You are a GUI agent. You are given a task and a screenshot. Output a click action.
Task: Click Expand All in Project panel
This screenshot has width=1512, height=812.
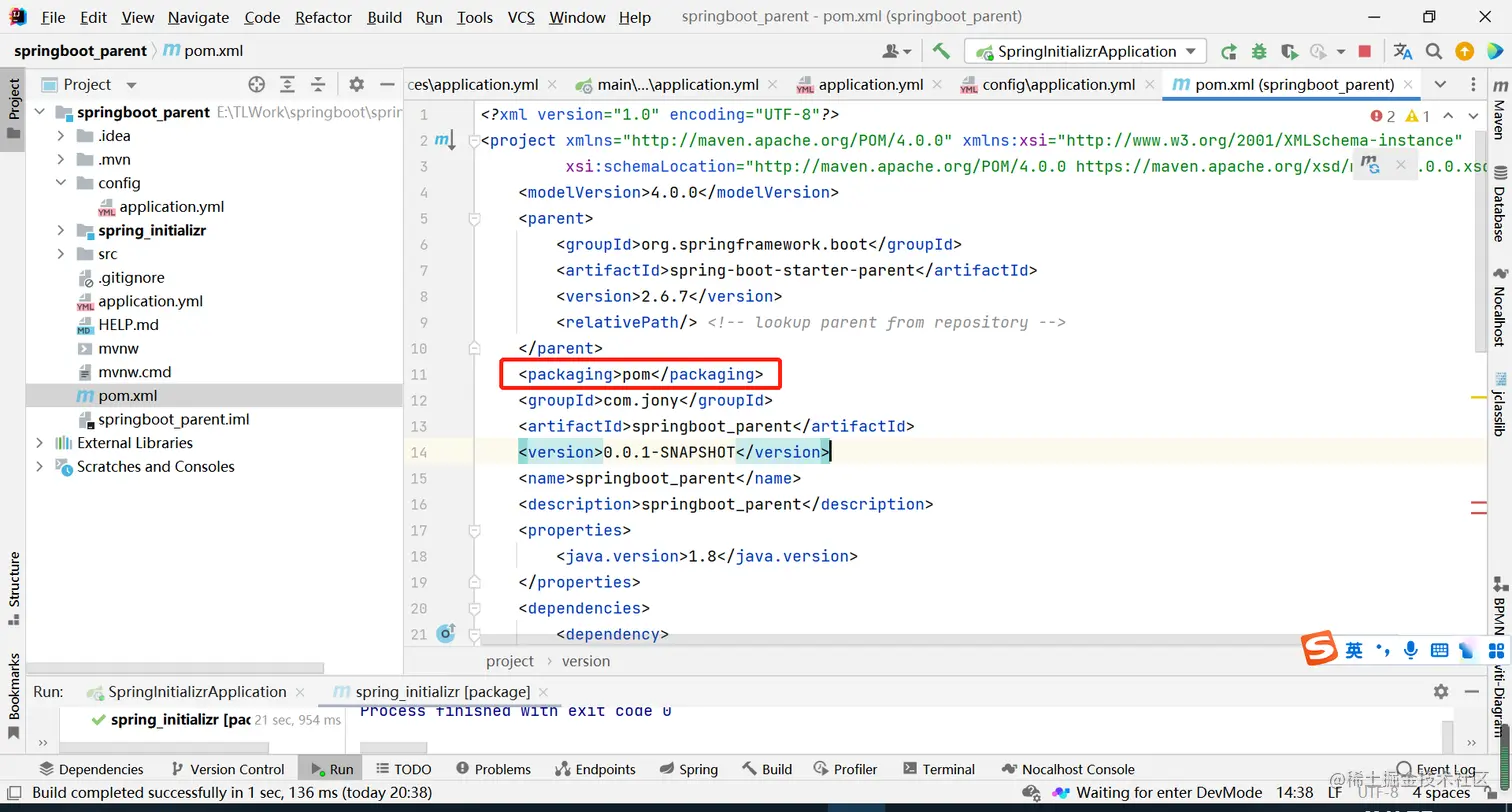pos(287,85)
